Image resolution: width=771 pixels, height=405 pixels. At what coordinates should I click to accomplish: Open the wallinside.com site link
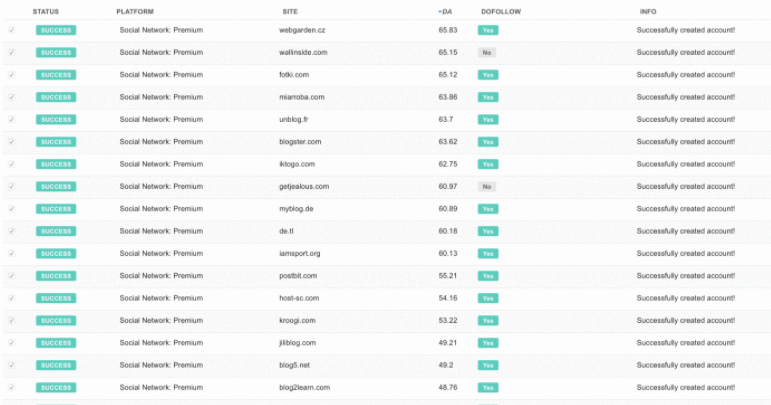303,52
